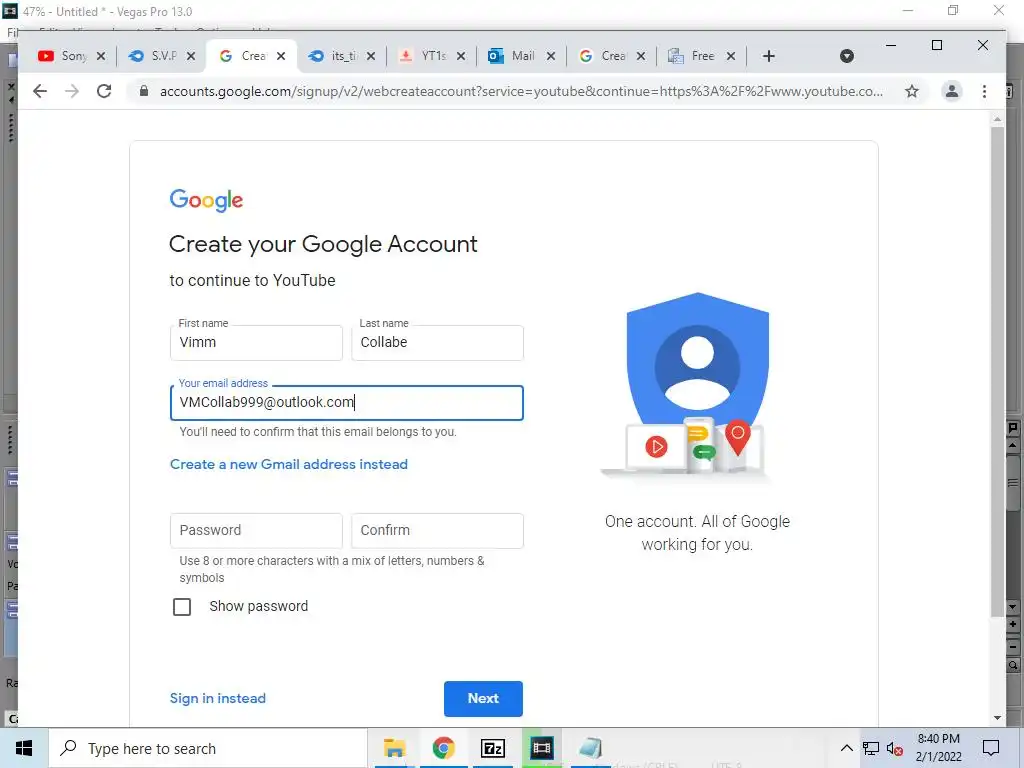
Task: Click the First name field
Action: point(256,343)
